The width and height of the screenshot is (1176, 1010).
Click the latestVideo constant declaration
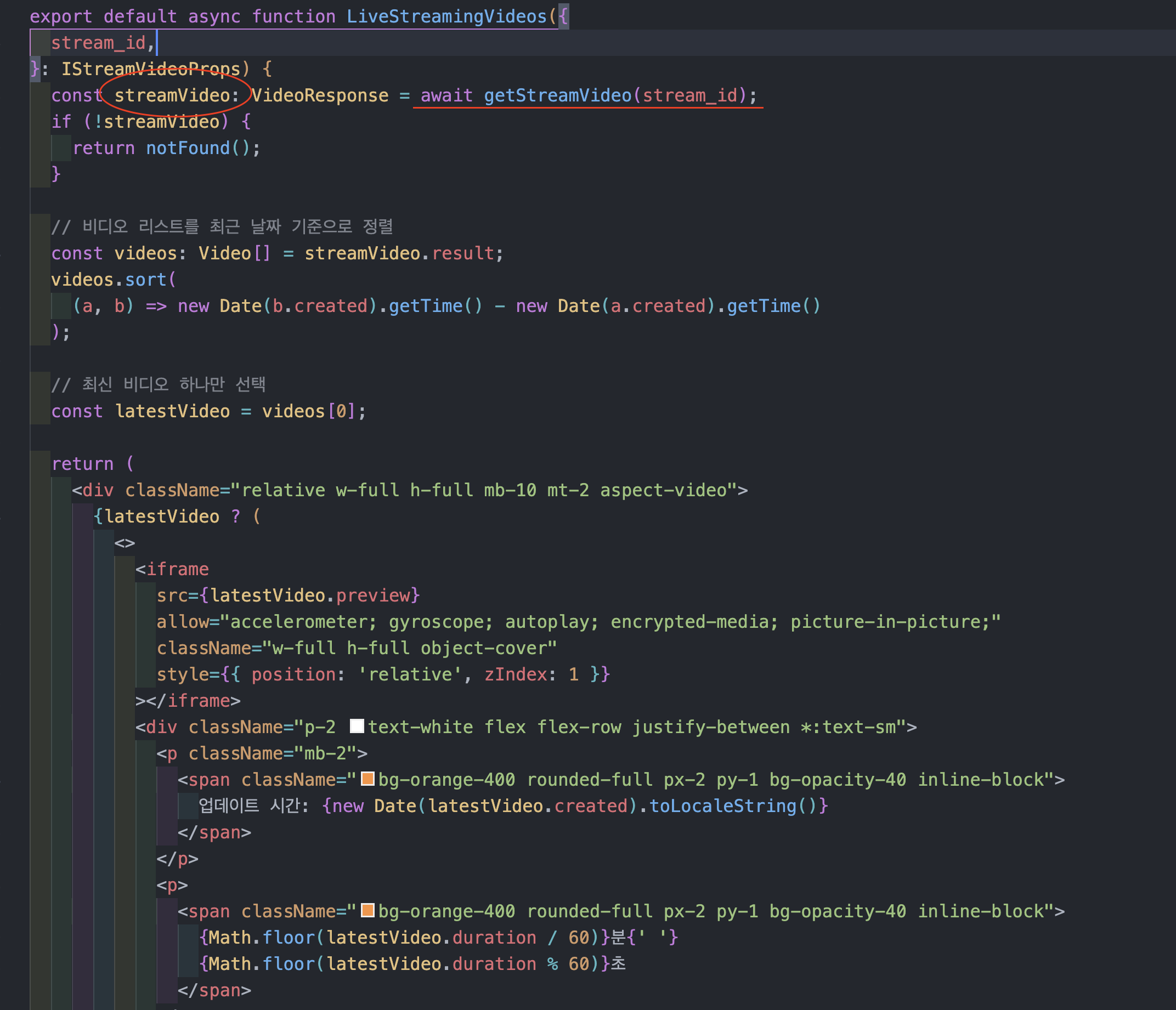click(x=172, y=411)
